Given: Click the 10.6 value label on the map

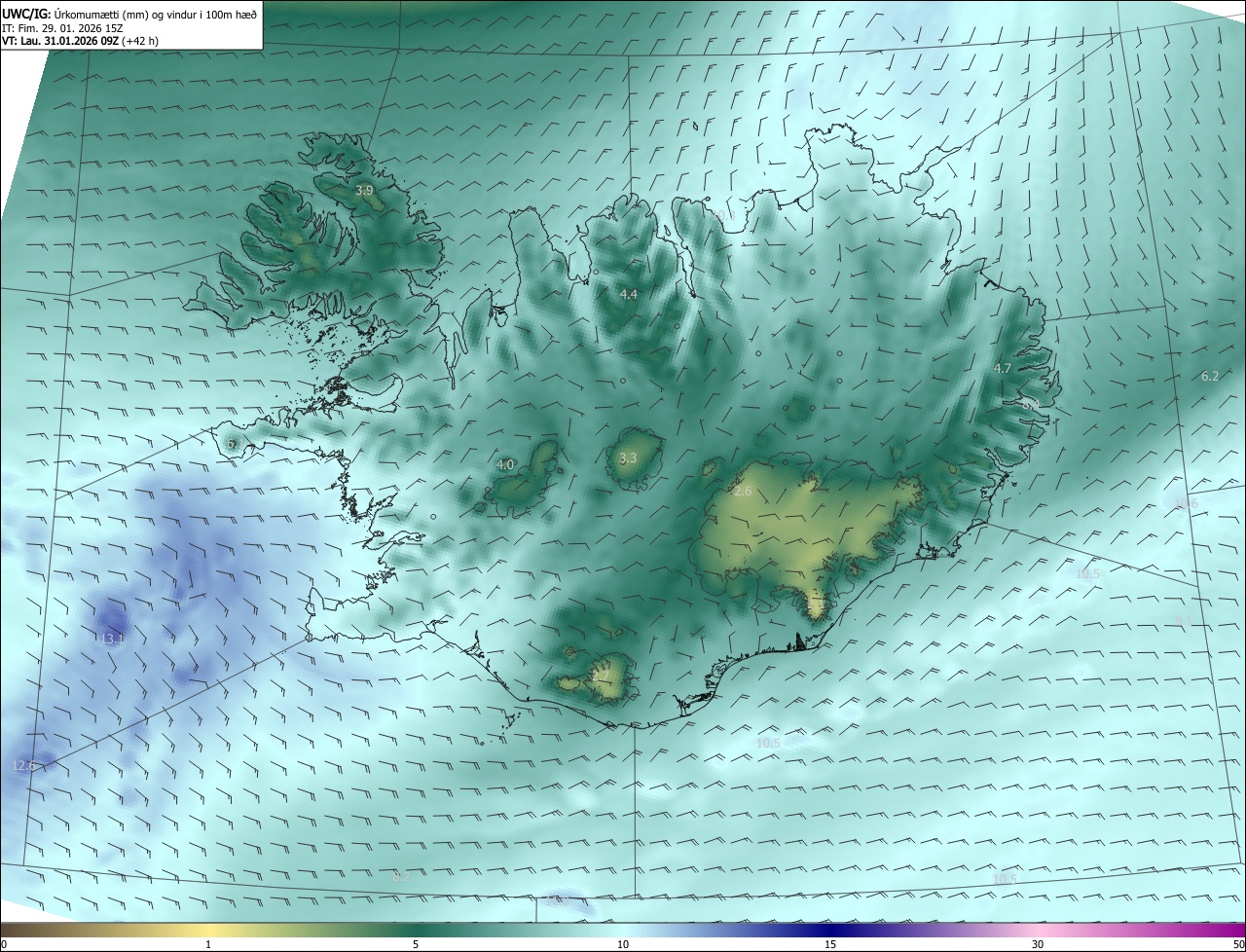Looking at the screenshot, I should pyautogui.click(x=1186, y=503).
